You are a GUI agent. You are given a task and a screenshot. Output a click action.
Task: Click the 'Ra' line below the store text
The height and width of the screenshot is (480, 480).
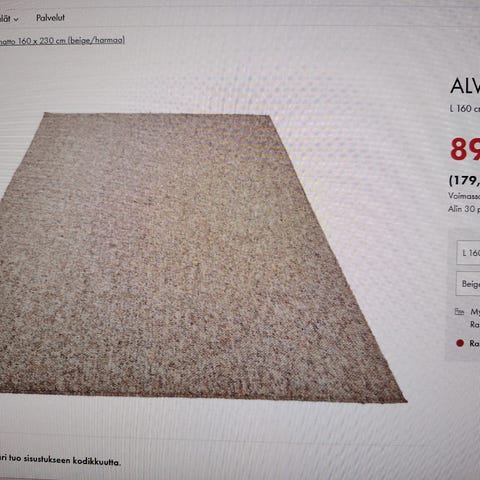[x=475, y=324]
